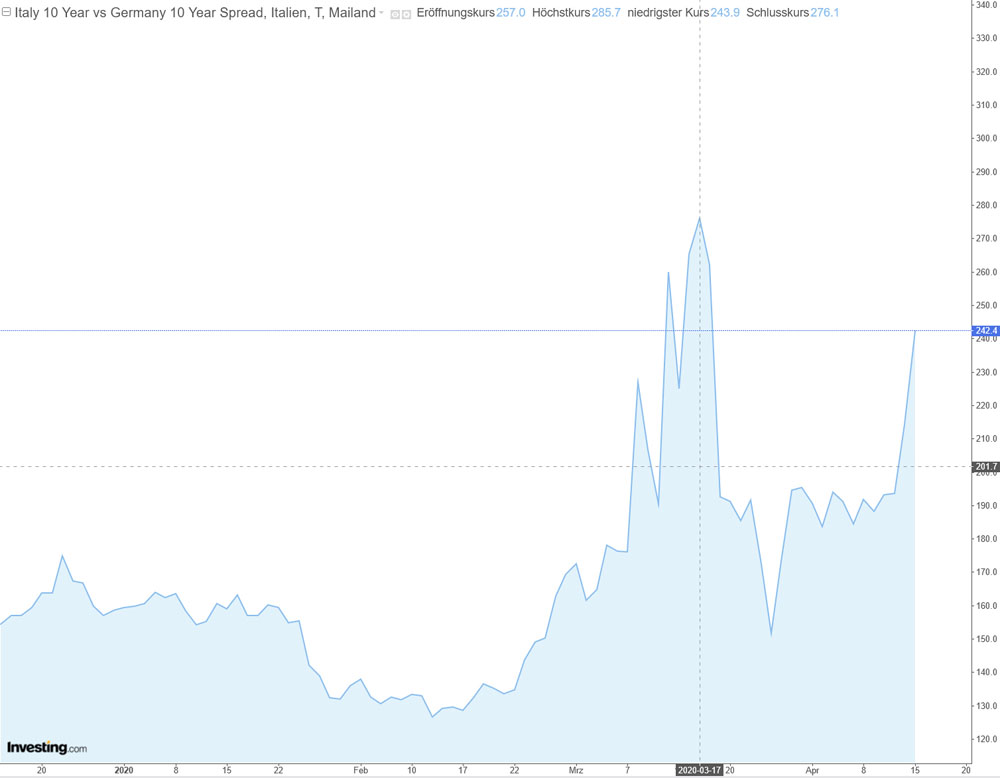Click the blue 242.4 current price label
This screenshot has height=778, width=1000.
point(985,330)
